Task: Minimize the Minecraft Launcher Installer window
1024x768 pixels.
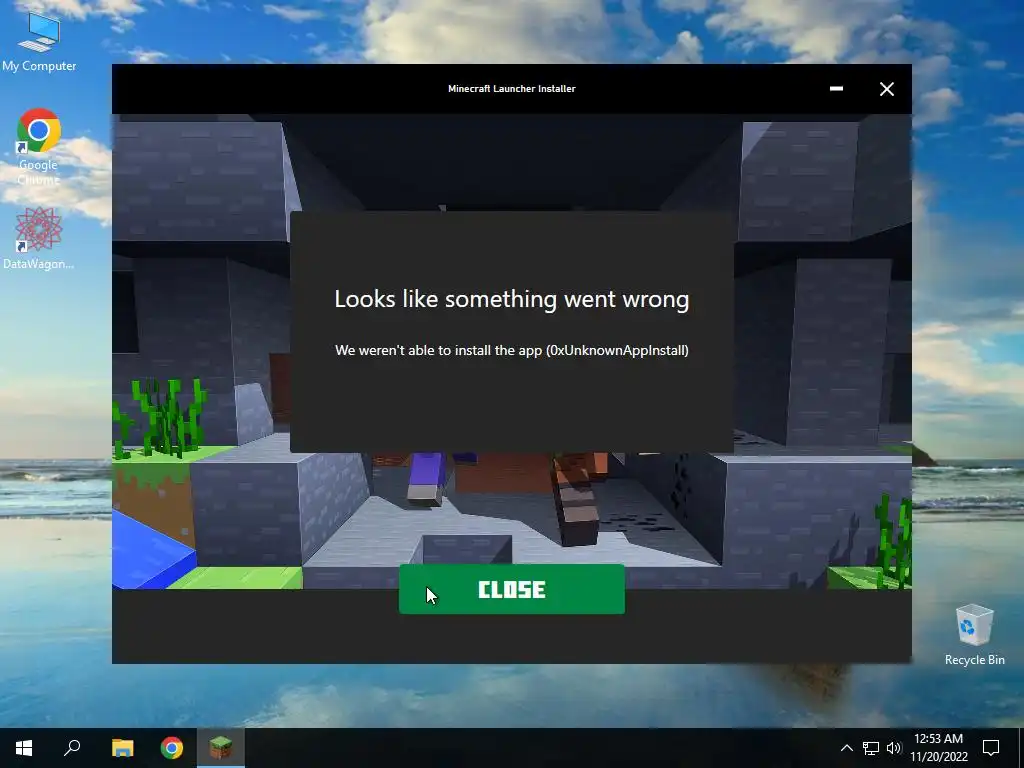Action: point(836,89)
